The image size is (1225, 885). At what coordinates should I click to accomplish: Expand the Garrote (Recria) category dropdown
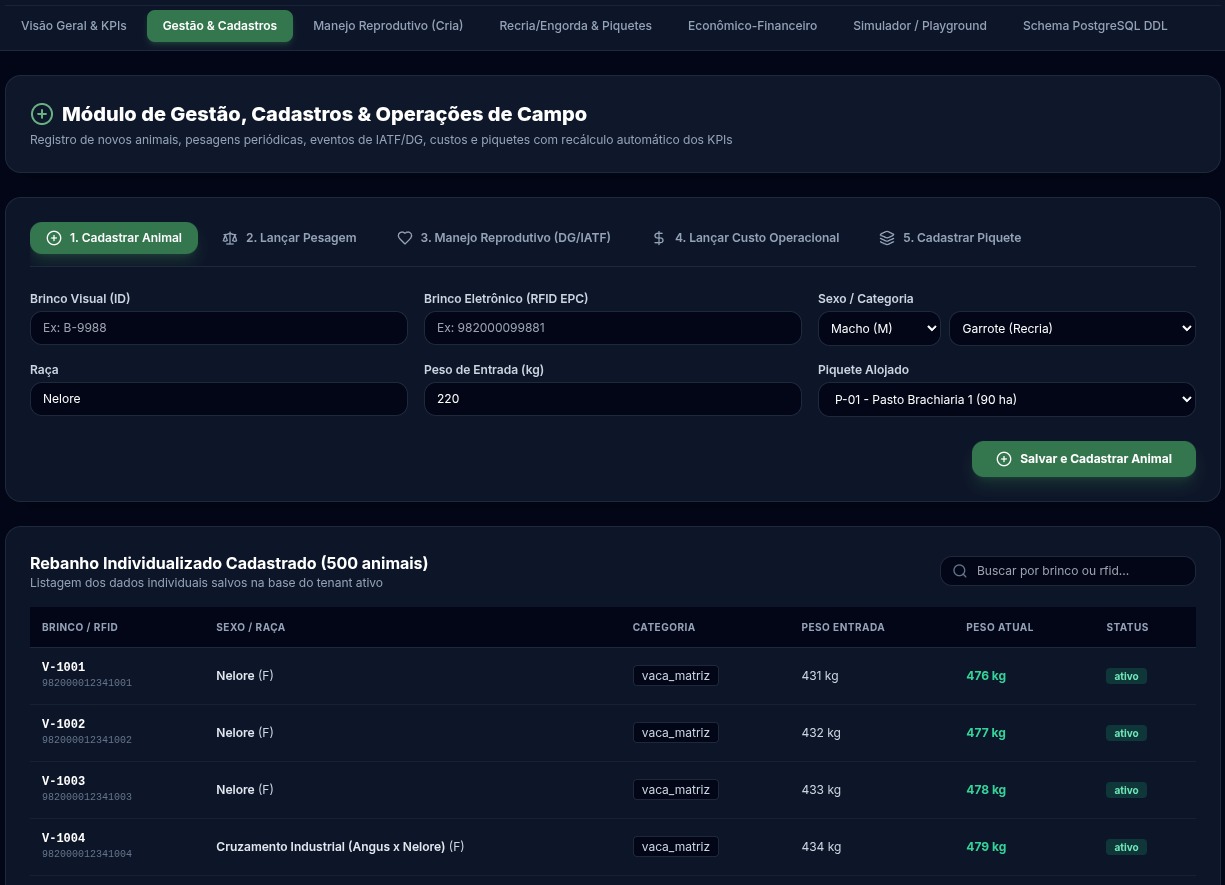click(1072, 328)
